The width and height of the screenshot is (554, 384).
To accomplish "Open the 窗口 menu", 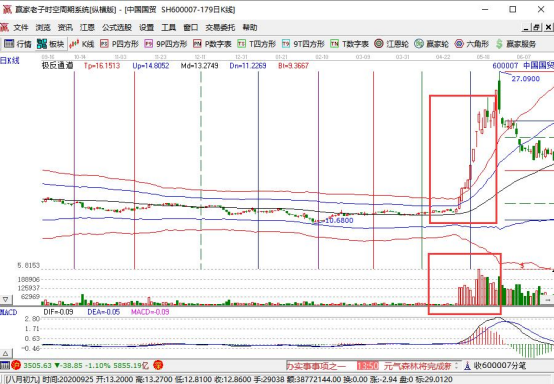I will click(190, 28).
